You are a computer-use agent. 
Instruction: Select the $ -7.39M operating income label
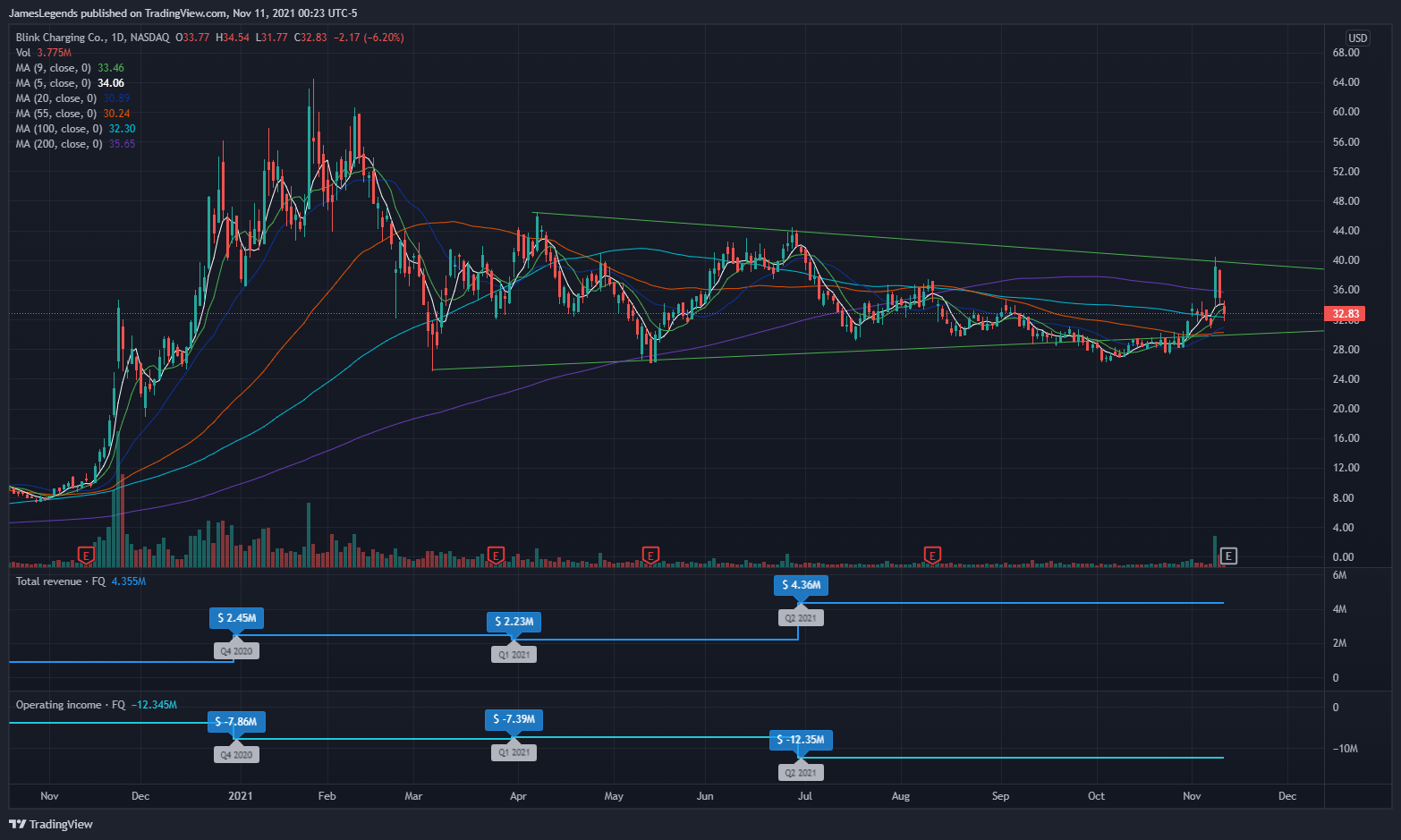[x=514, y=719]
